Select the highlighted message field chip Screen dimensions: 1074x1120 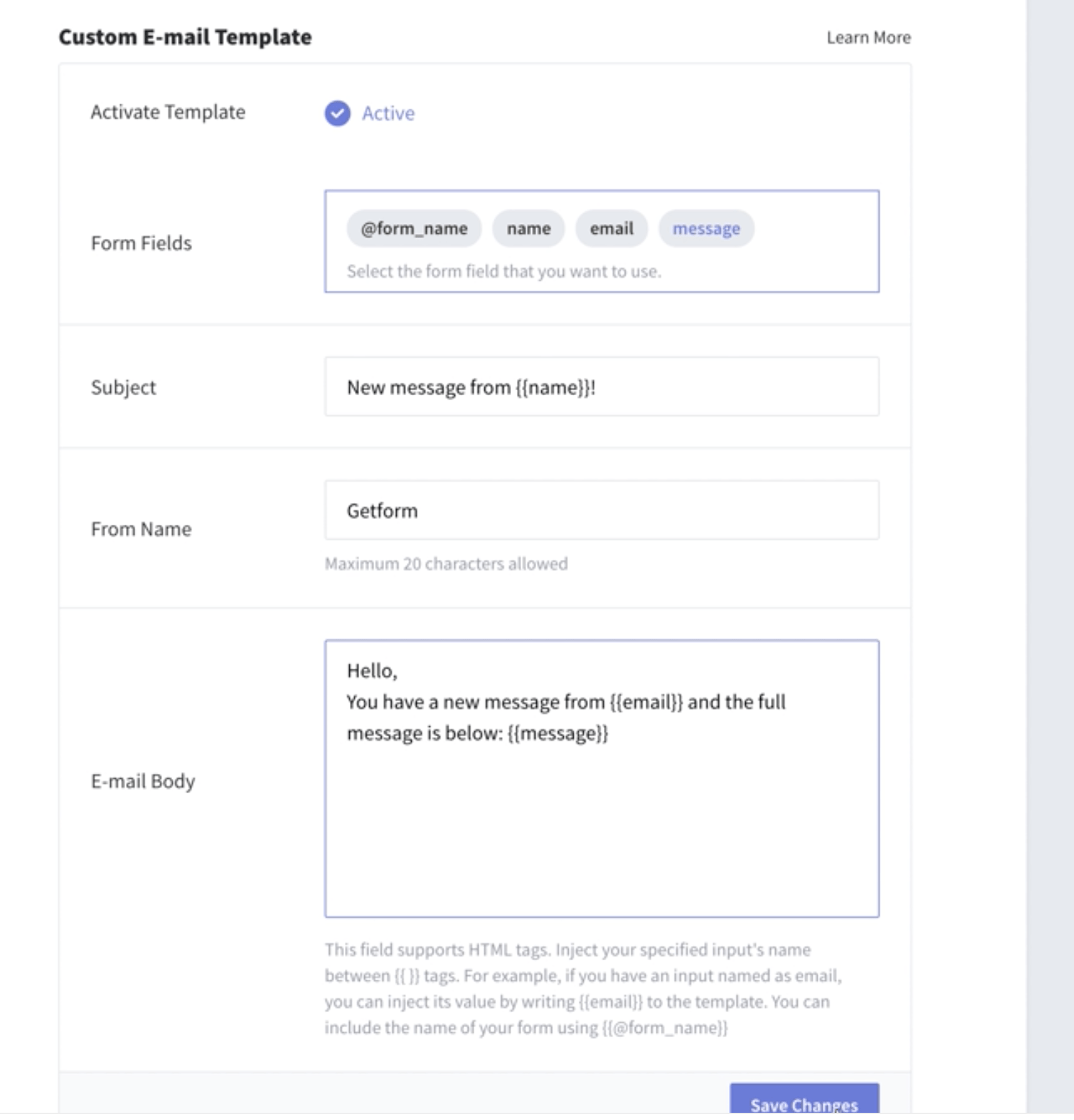(x=706, y=228)
